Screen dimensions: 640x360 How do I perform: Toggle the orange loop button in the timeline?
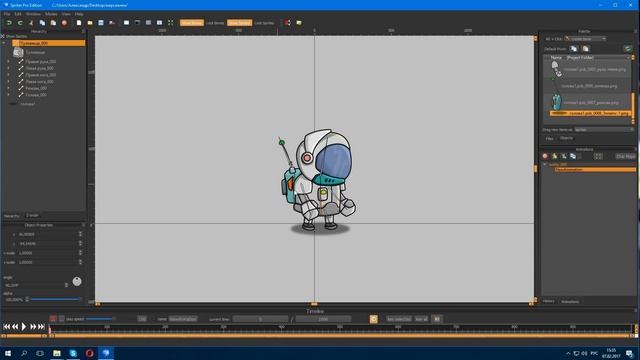[x=373, y=319]
